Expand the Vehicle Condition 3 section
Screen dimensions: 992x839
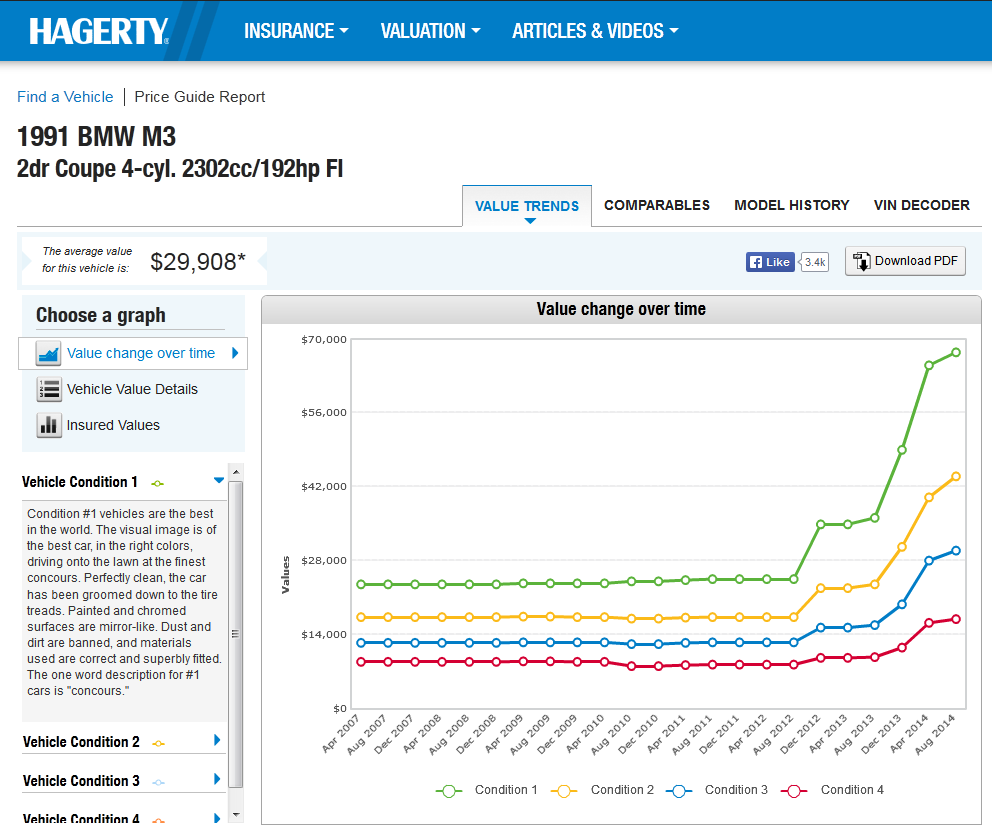[217, 779]
